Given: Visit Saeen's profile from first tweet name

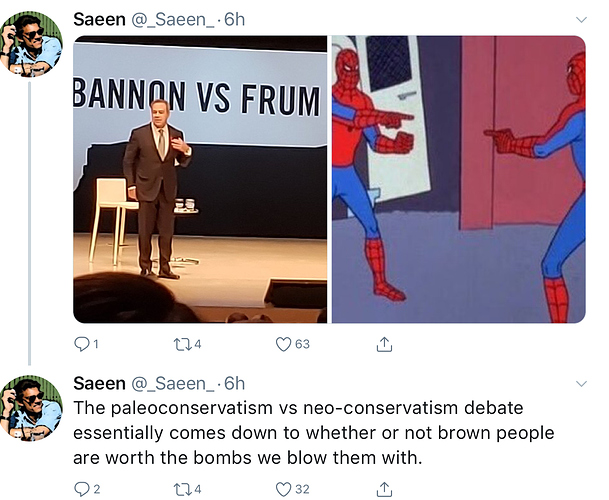Looking at the screenshot, I should [99, 19].
